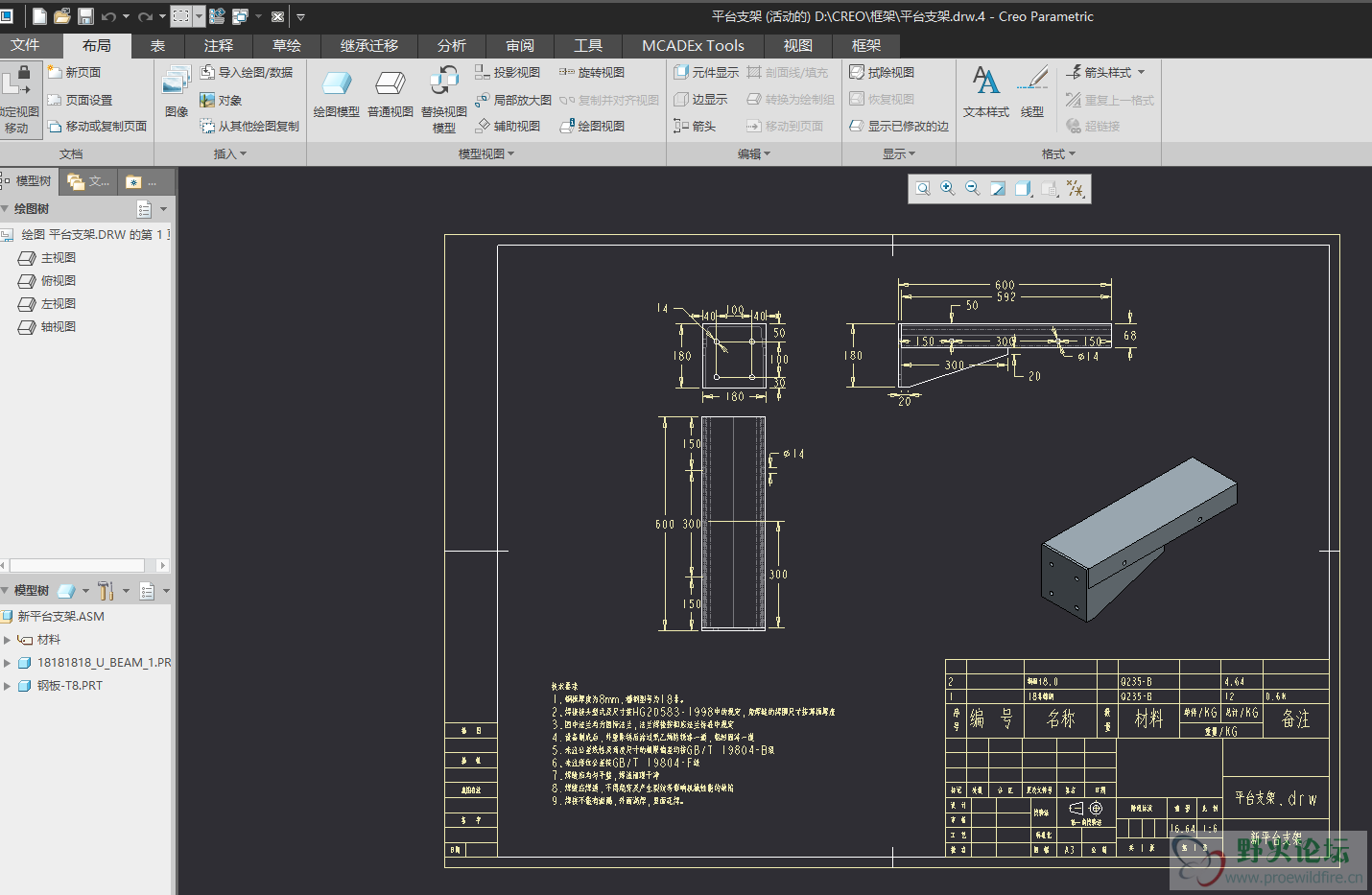
Task: Expand 18181818_U_BEAM_1.PRT node
Action: (8, 663)
